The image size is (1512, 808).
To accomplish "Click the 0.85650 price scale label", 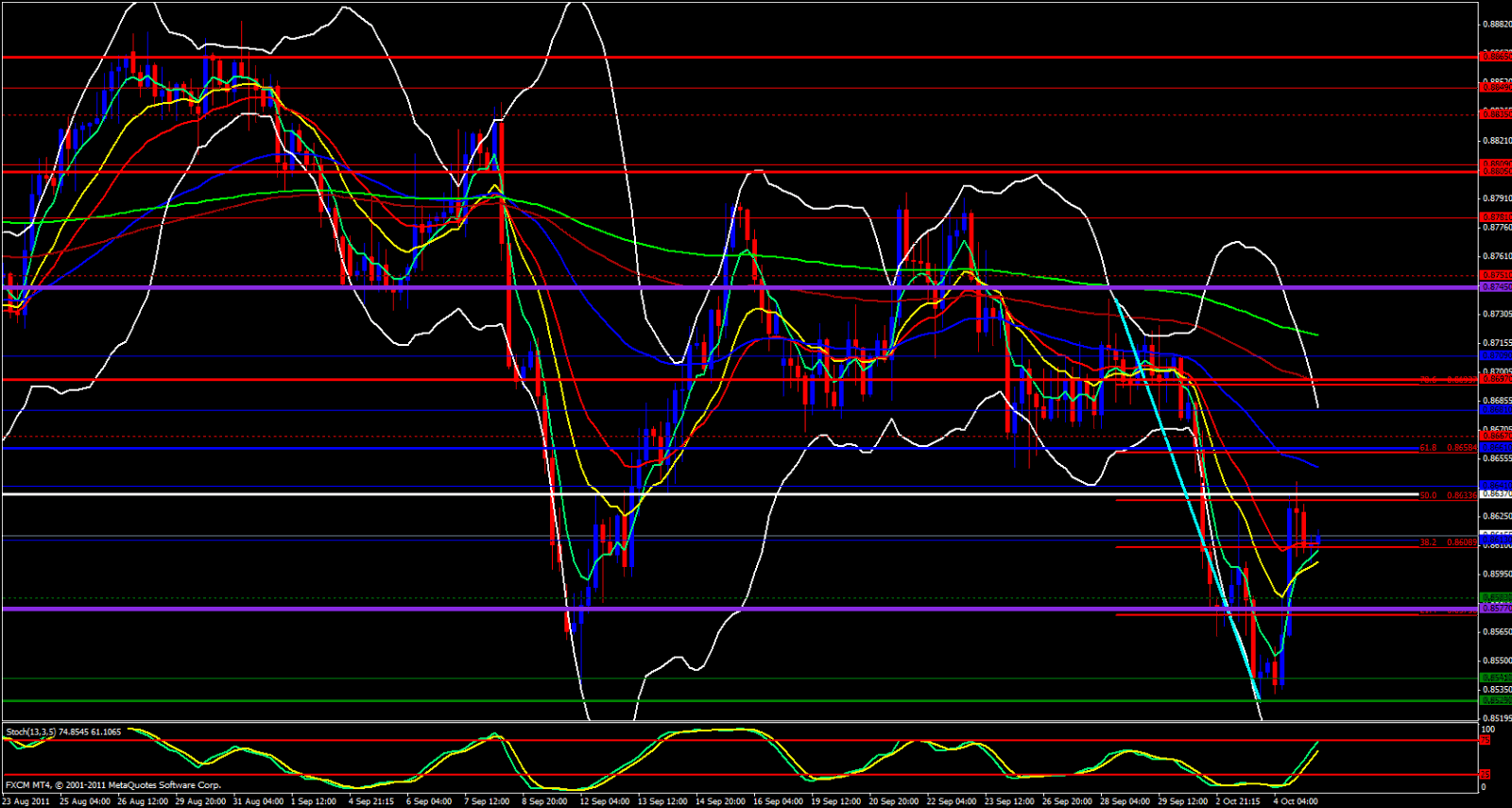I will pos(1497,631).
